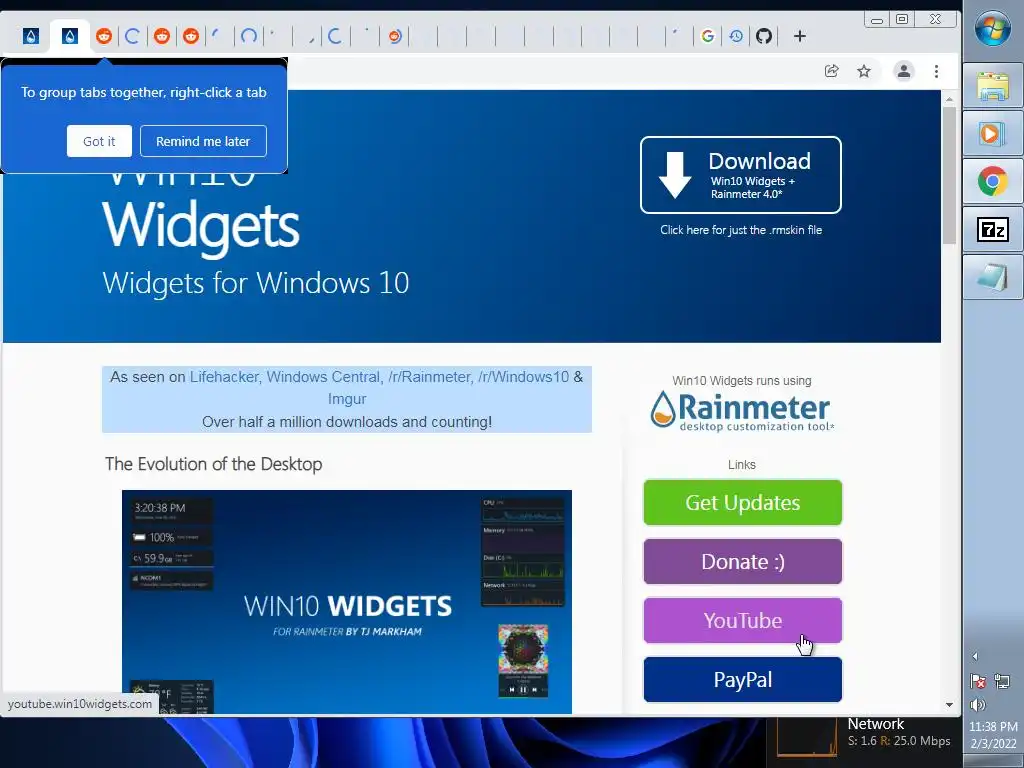Screen dimensions: 1024x768
Task: Switch to the Google tab
Action: click(707, 36)
